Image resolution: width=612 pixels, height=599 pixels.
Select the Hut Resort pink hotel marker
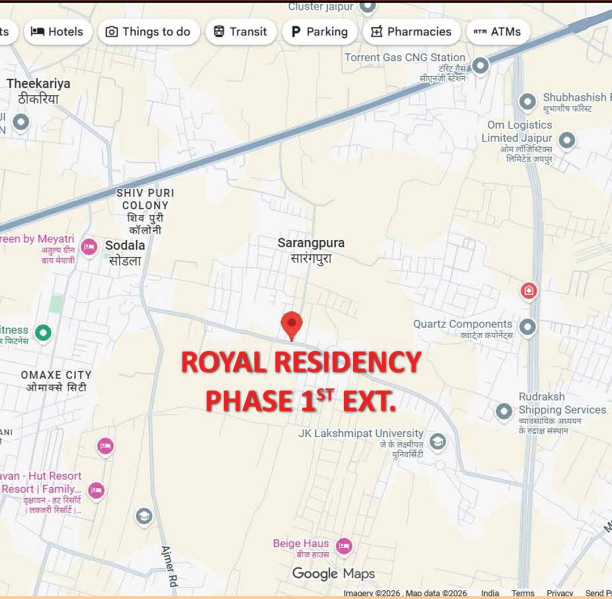(x=96, y=490)
